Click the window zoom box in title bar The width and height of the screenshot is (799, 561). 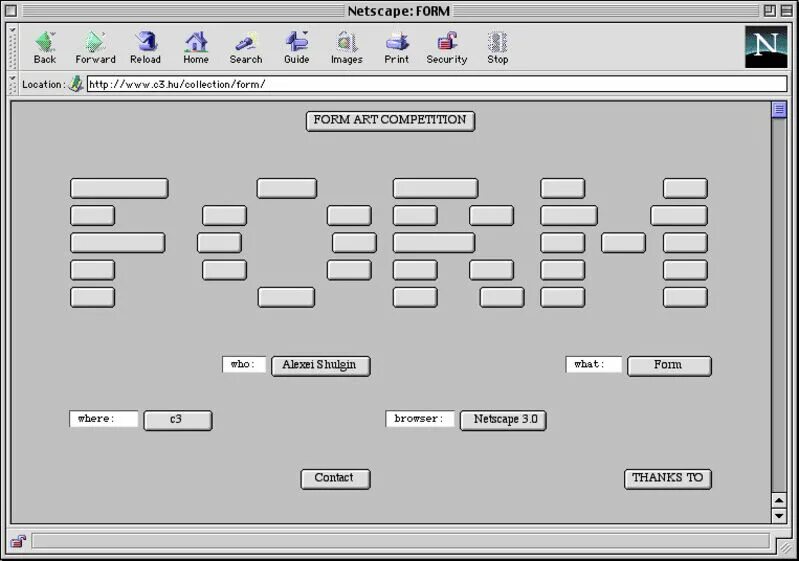pos(769,11)
